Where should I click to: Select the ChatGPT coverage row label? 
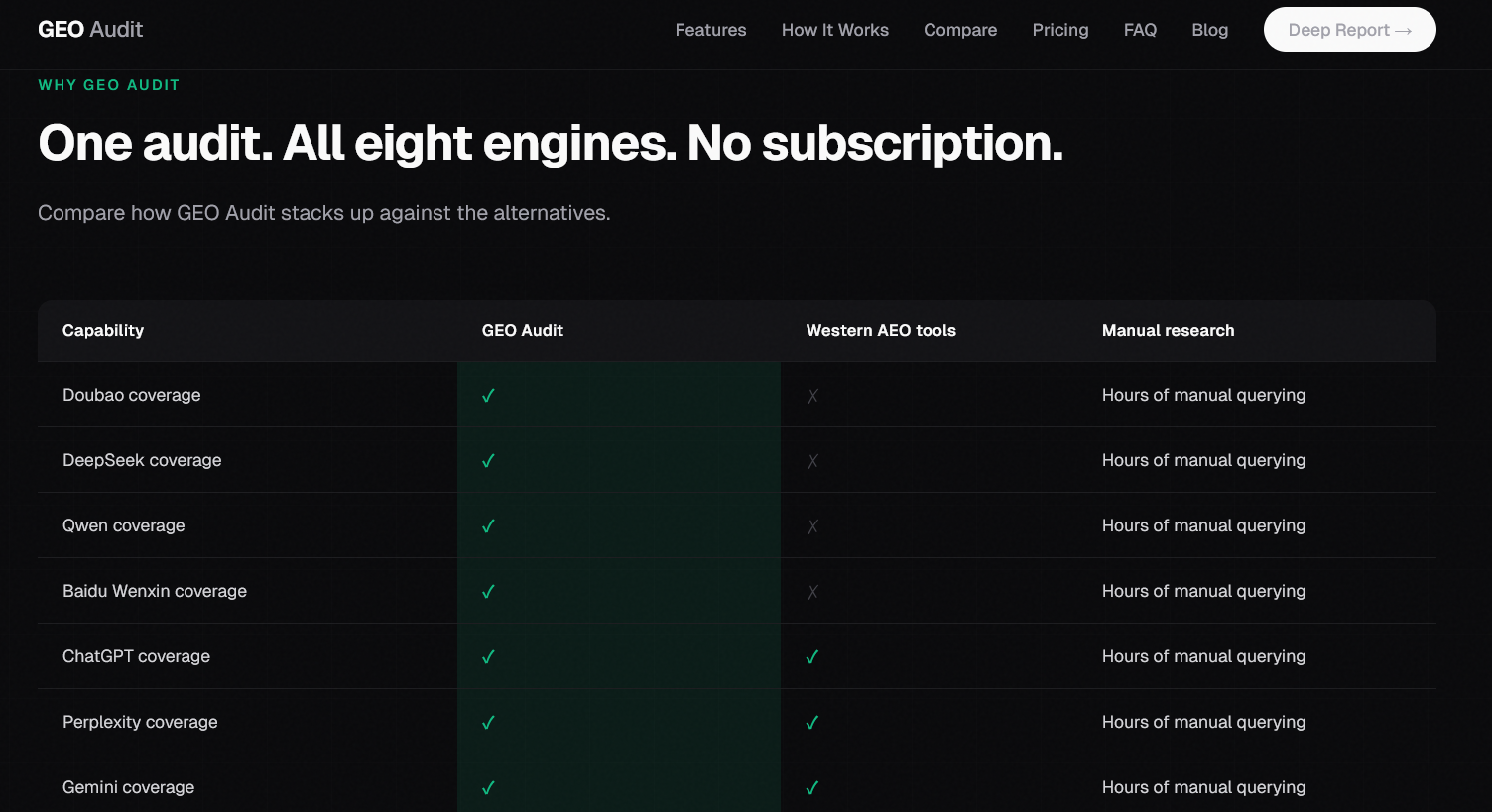[x=136, y=656]
